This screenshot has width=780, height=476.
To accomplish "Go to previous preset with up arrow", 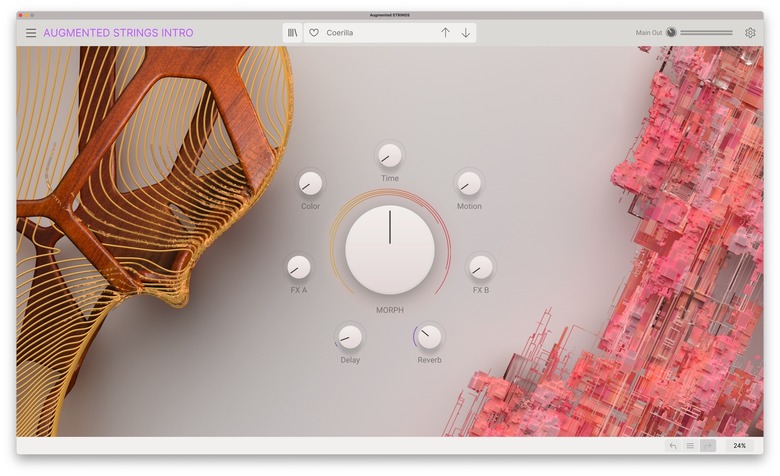I will (x=445, y=33).
